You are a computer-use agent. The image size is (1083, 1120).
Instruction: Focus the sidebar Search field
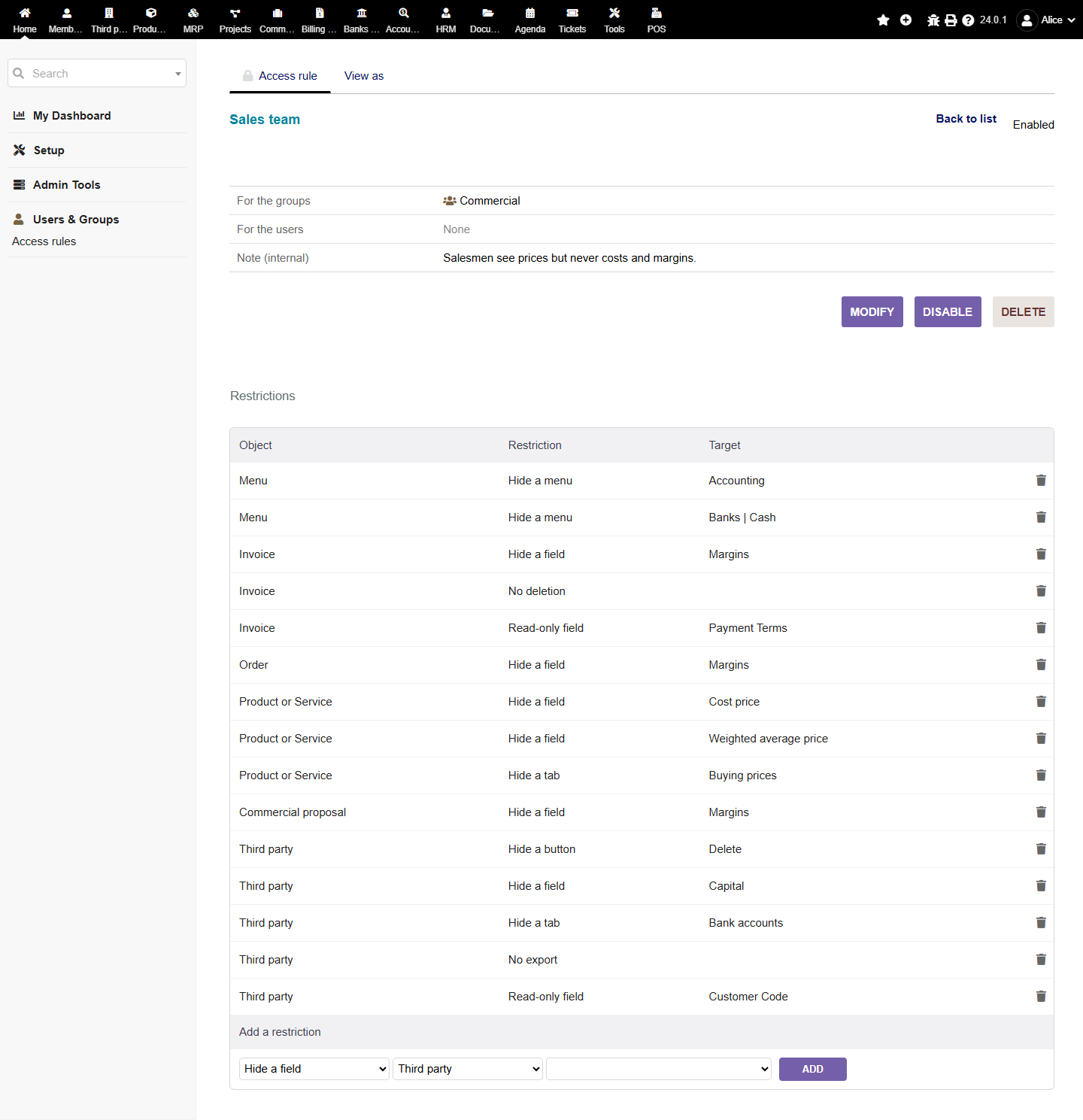pyautogui.click(x=97, y=74)
